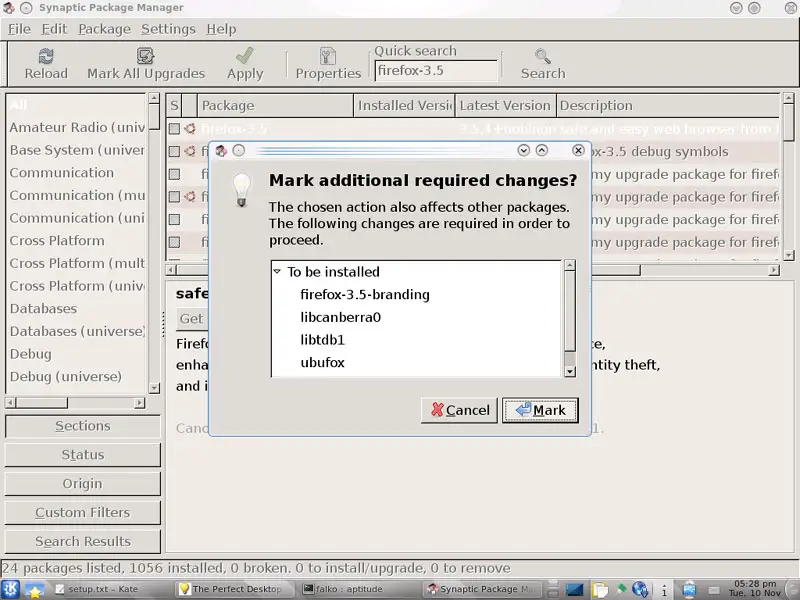Click Synaptic icon in dialog title bar
The image size is (800, 600).
[x=221, y=151]
